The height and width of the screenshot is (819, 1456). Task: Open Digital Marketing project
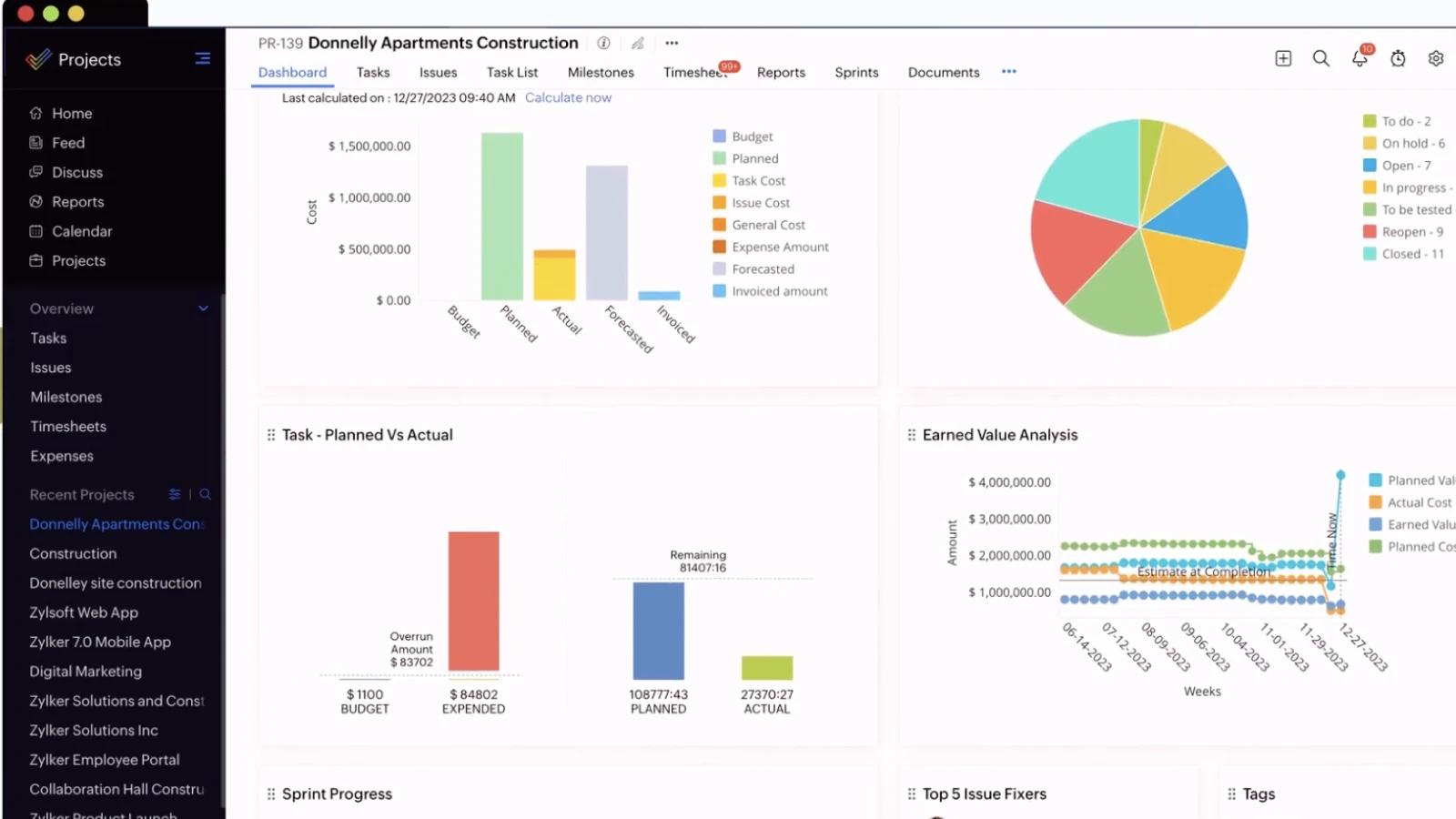[86, 672]
